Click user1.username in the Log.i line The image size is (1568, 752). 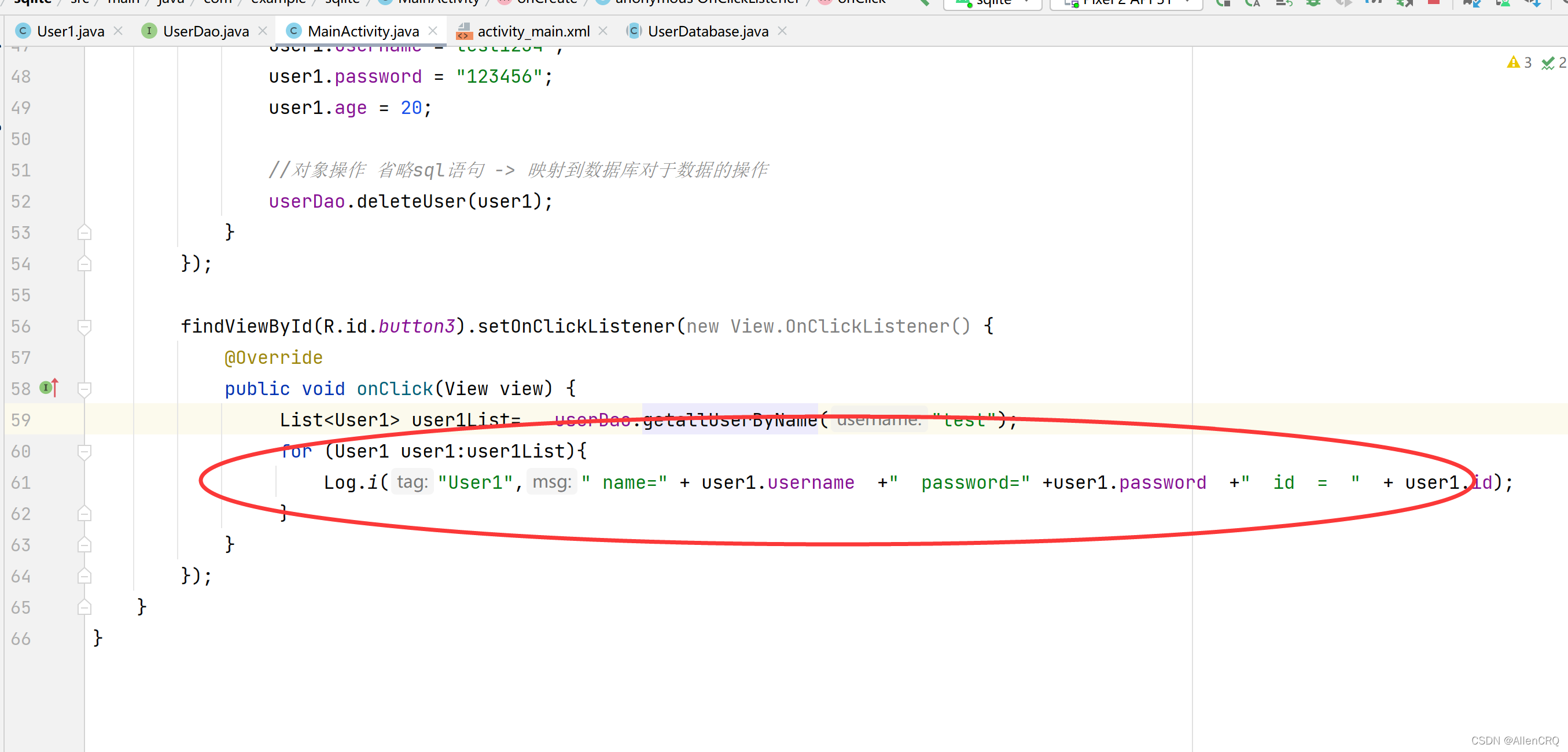(777, 482)
